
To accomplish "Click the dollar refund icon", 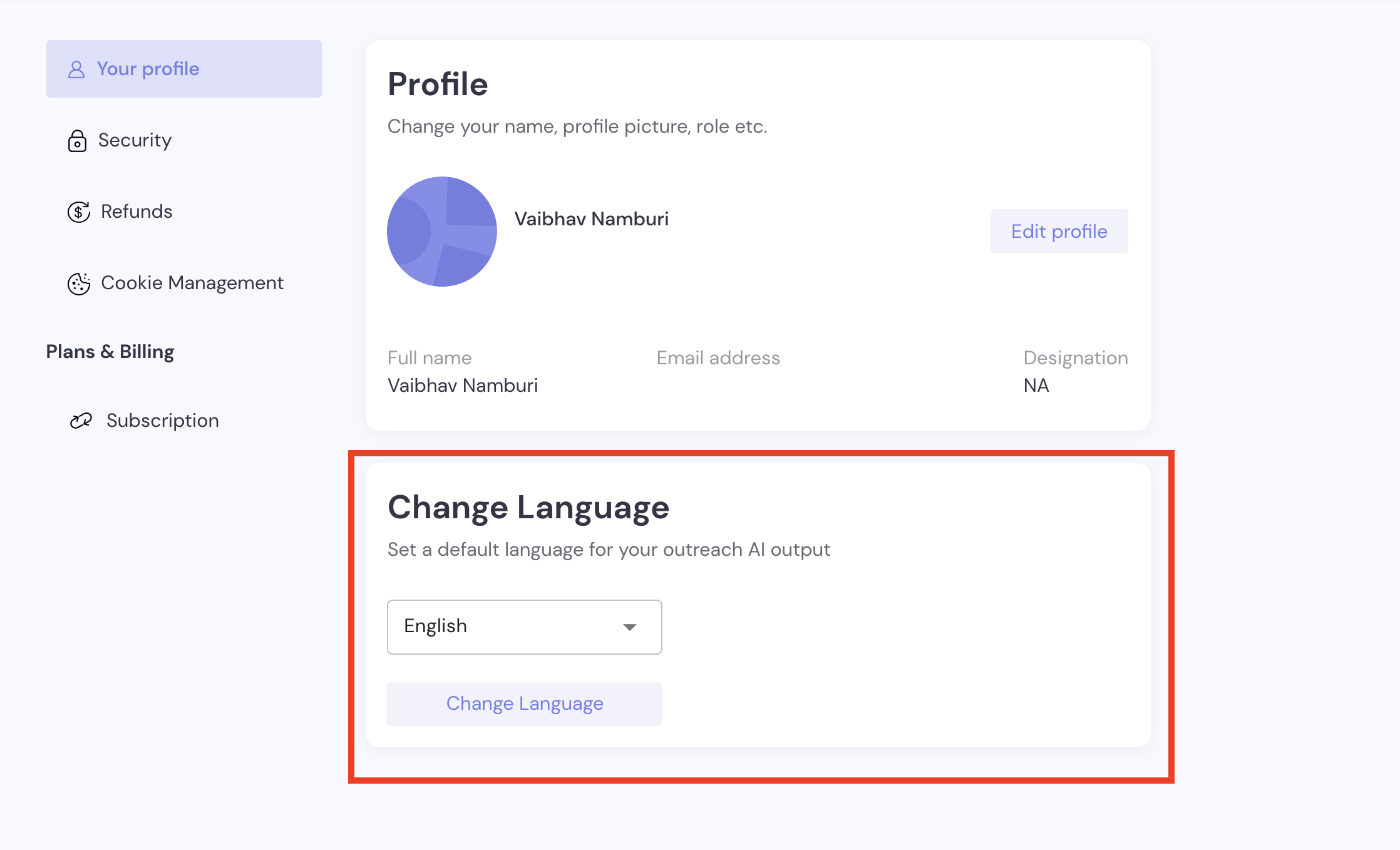I will 78,212.
